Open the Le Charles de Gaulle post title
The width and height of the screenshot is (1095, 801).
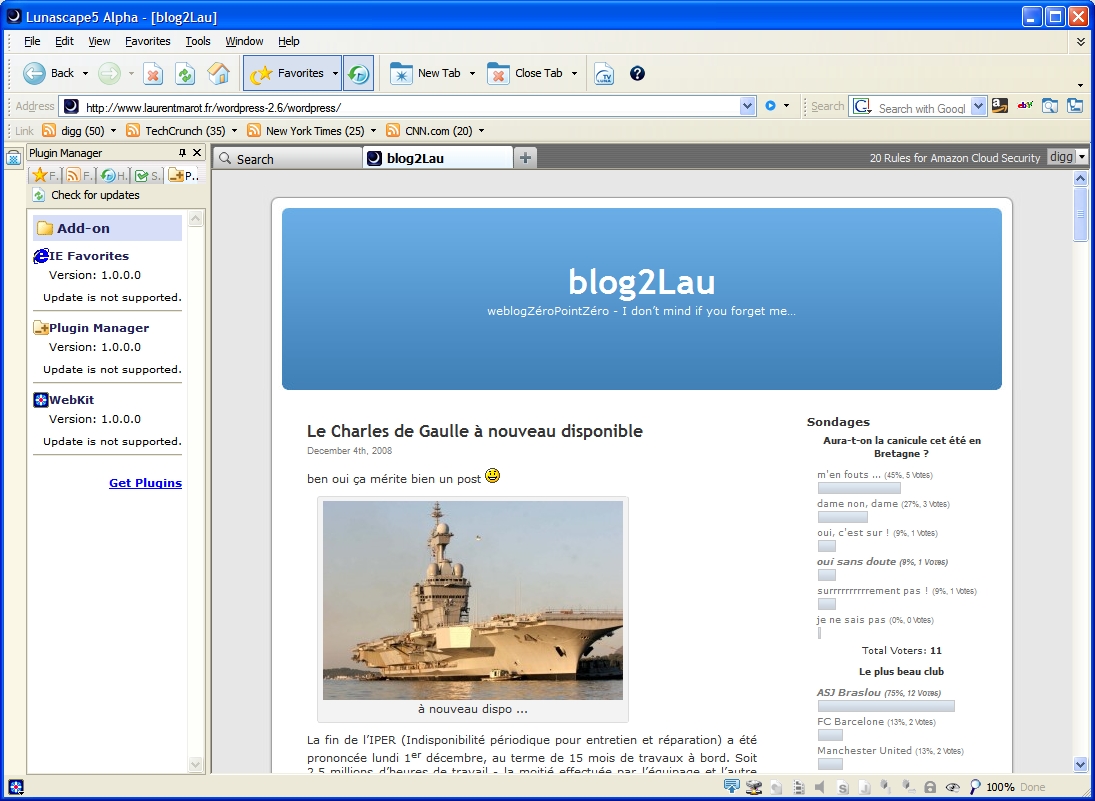pos(475,431)
